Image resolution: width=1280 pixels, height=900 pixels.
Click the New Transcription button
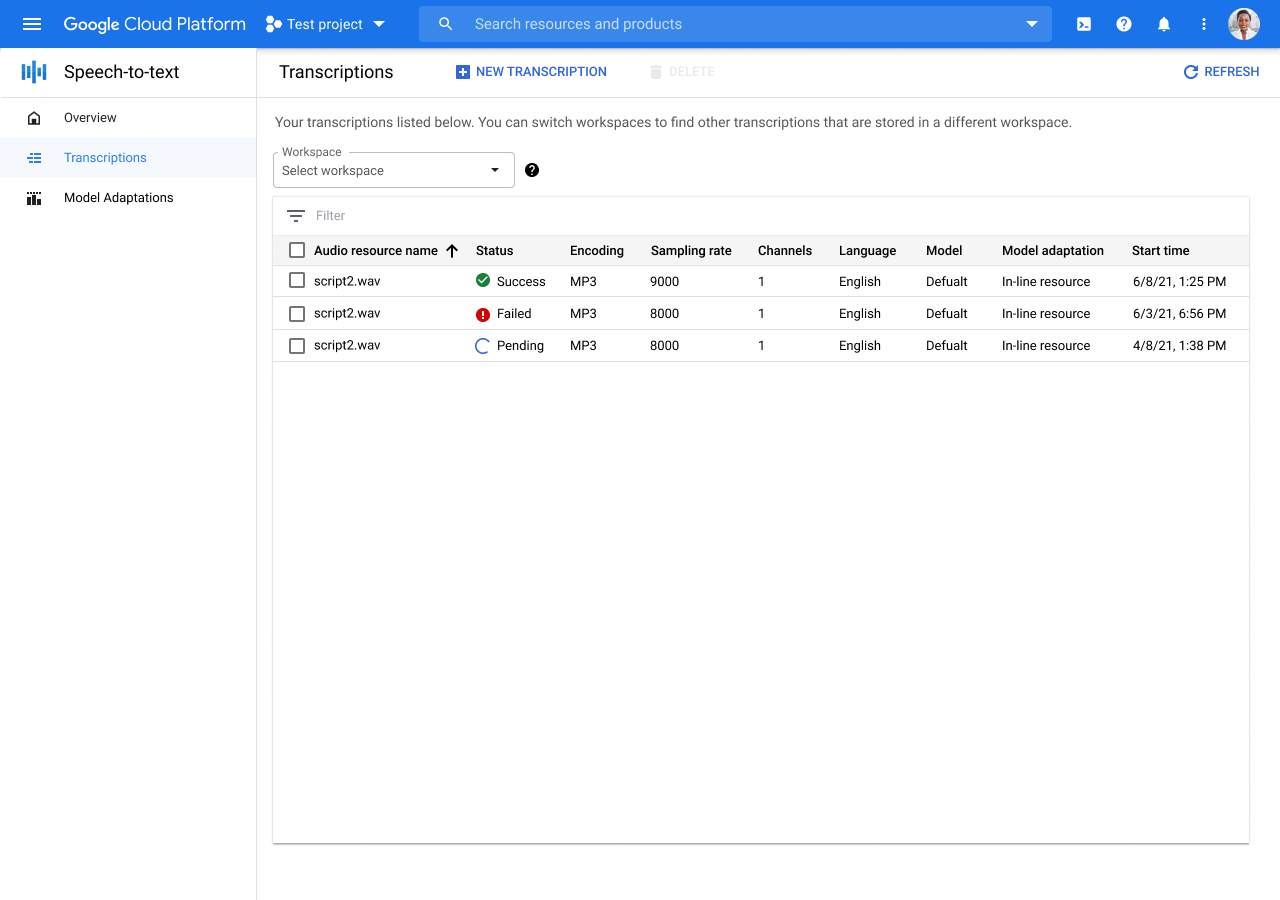pos(531,72)
